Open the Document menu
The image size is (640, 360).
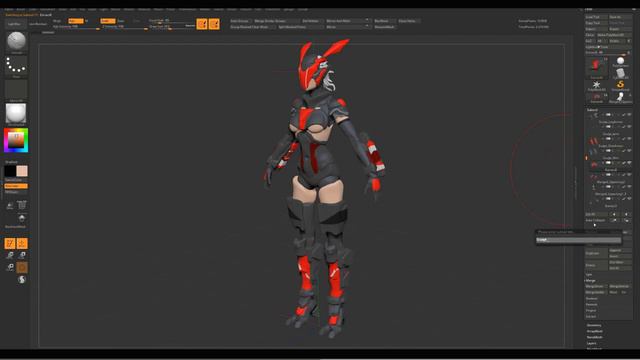[x=47, y=9]
